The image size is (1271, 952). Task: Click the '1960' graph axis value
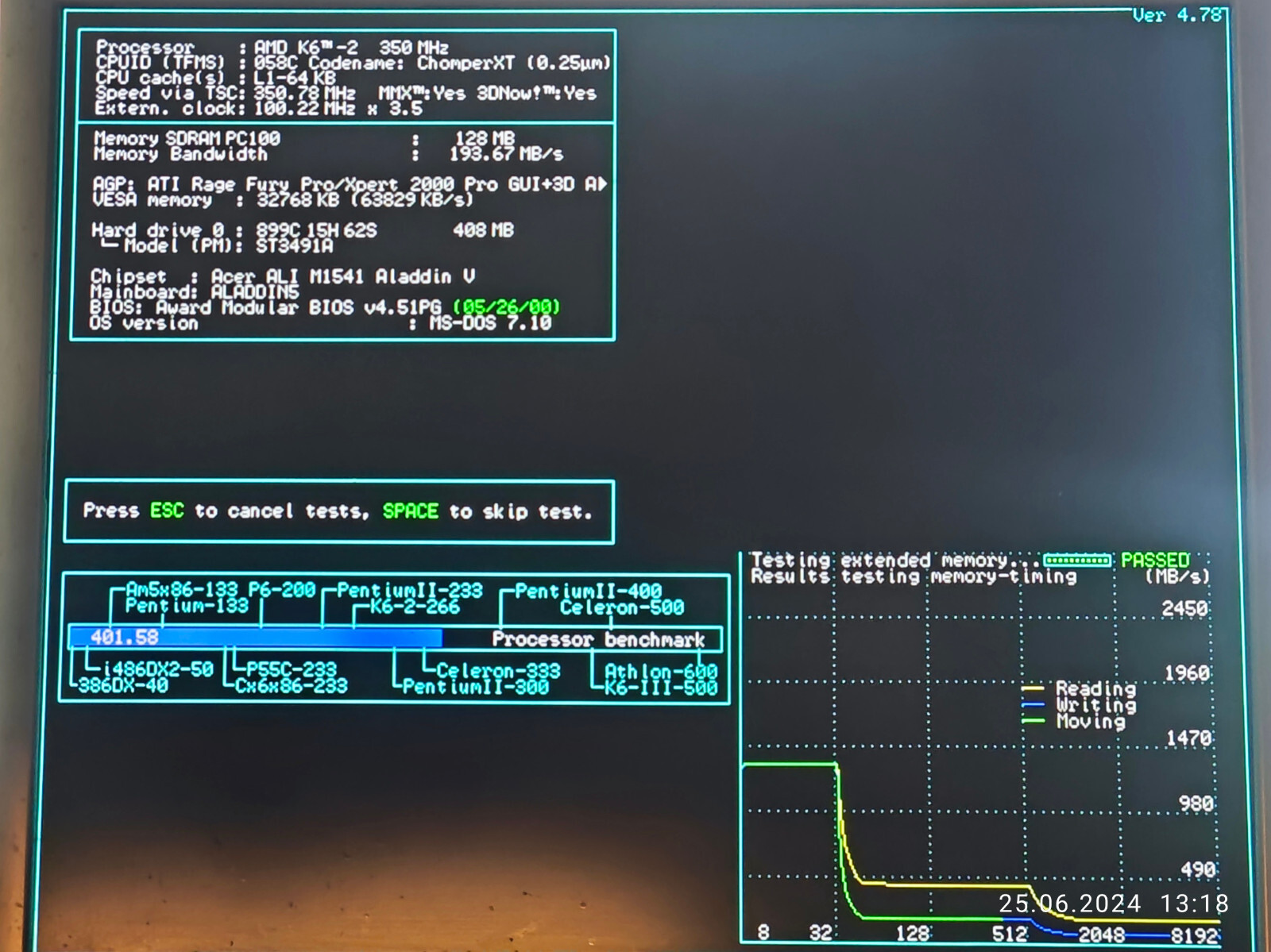(1188, 674)
